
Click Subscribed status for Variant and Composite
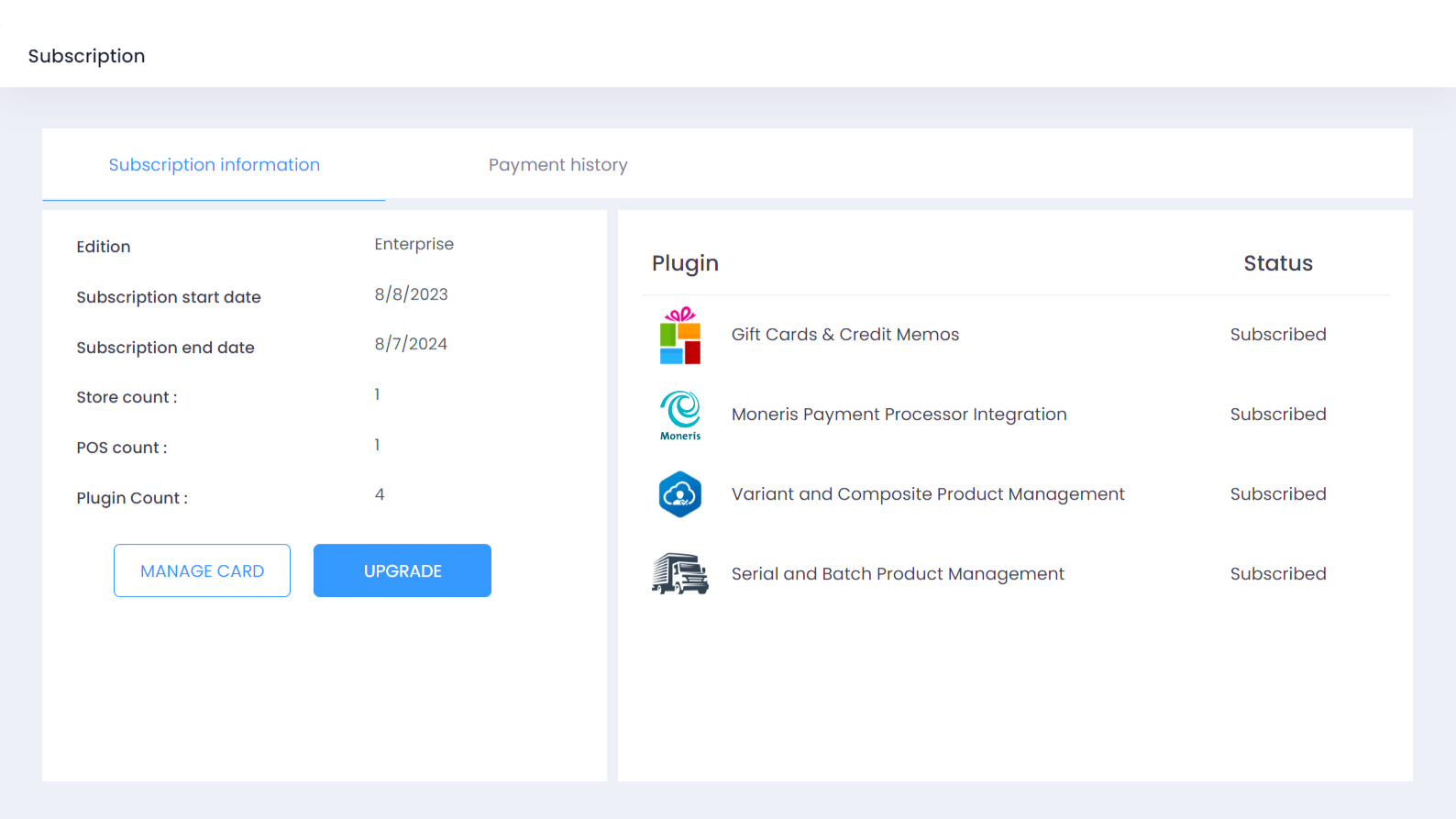(x=1277, y=494)
